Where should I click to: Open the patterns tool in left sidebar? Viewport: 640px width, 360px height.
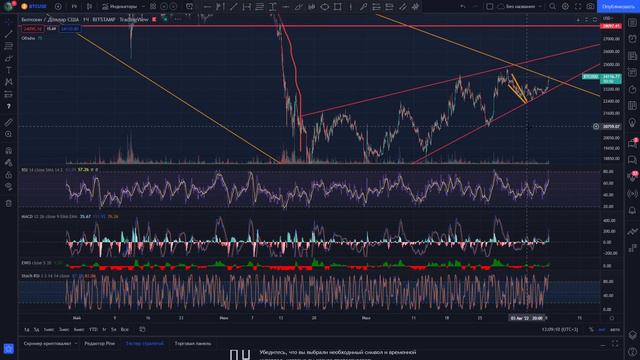(9, 82)
